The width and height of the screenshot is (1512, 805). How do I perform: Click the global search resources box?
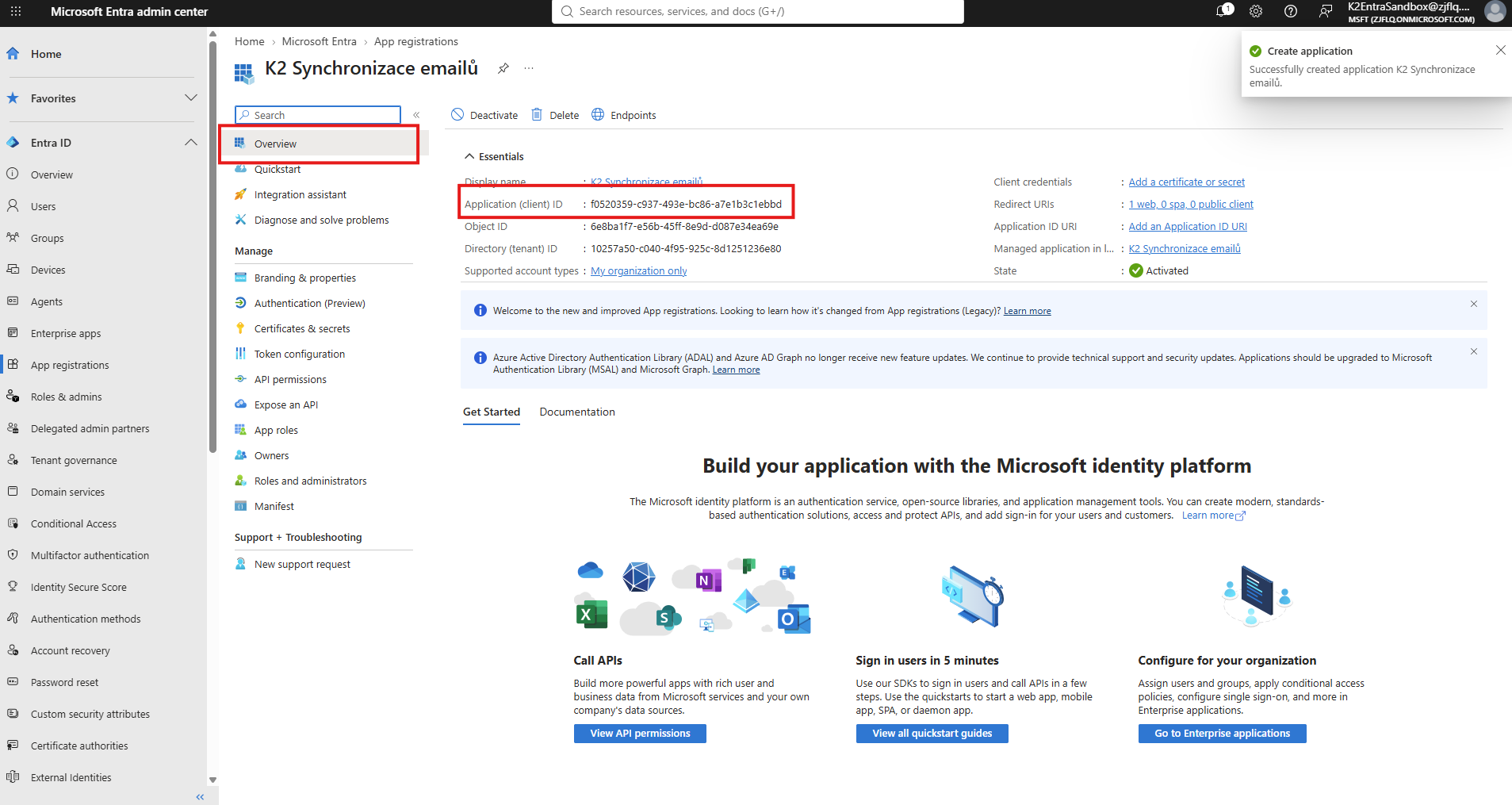coord(757,11)
